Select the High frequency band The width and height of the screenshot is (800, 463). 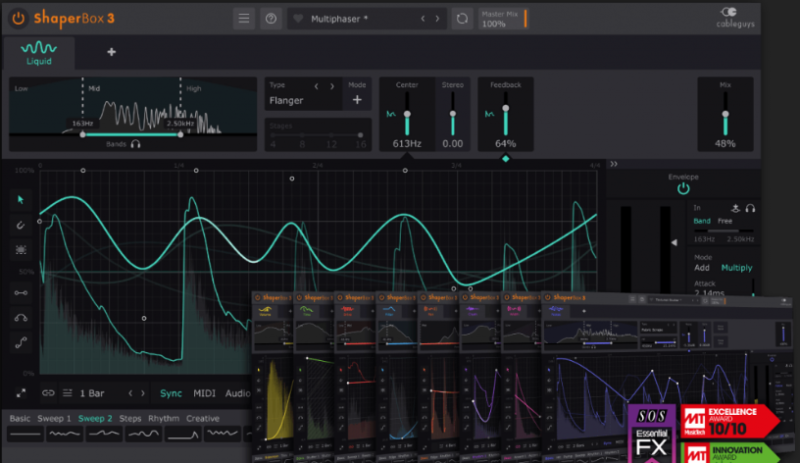(194, 88)
